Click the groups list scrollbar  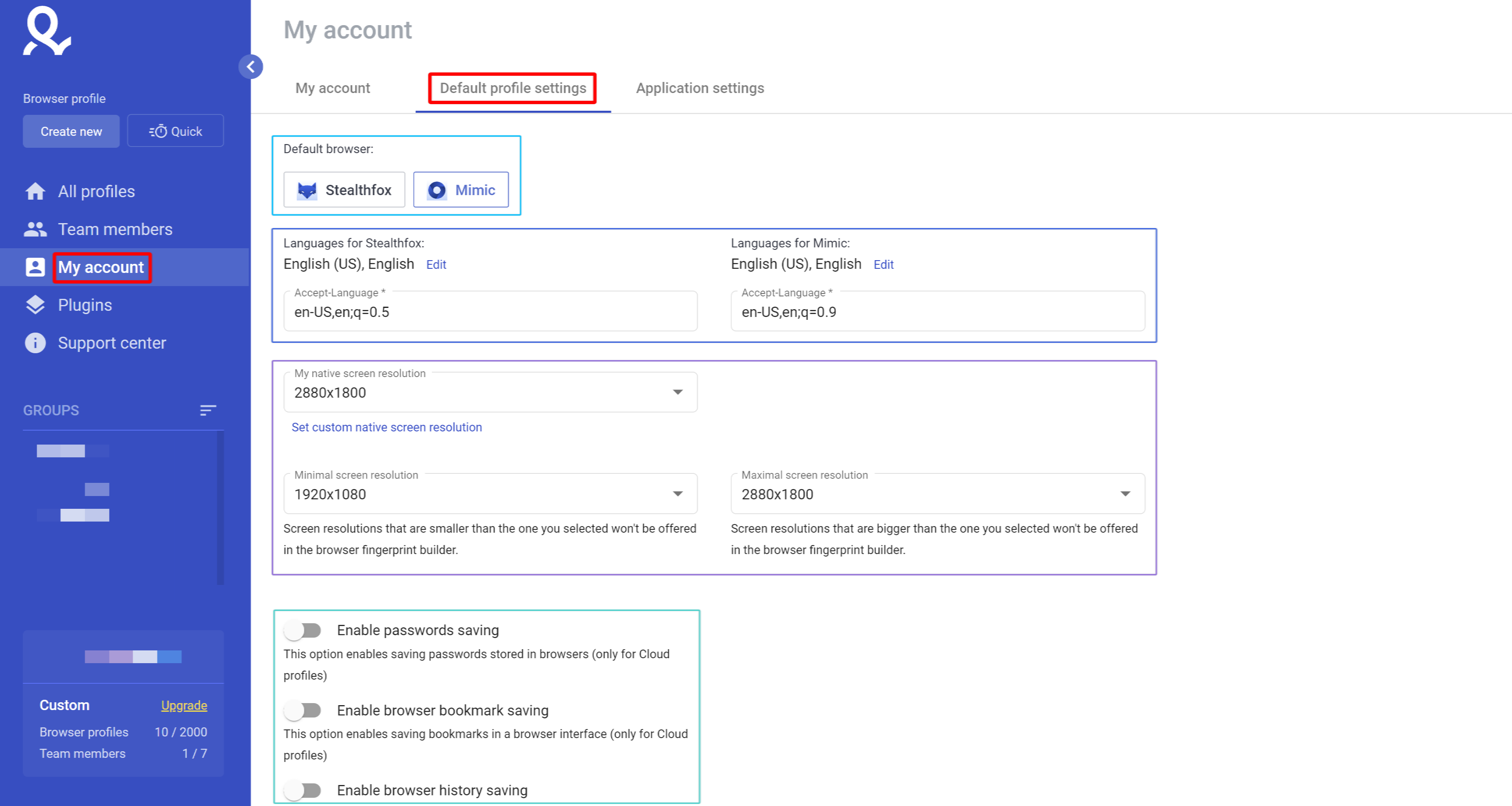click(x=220, y=508)
